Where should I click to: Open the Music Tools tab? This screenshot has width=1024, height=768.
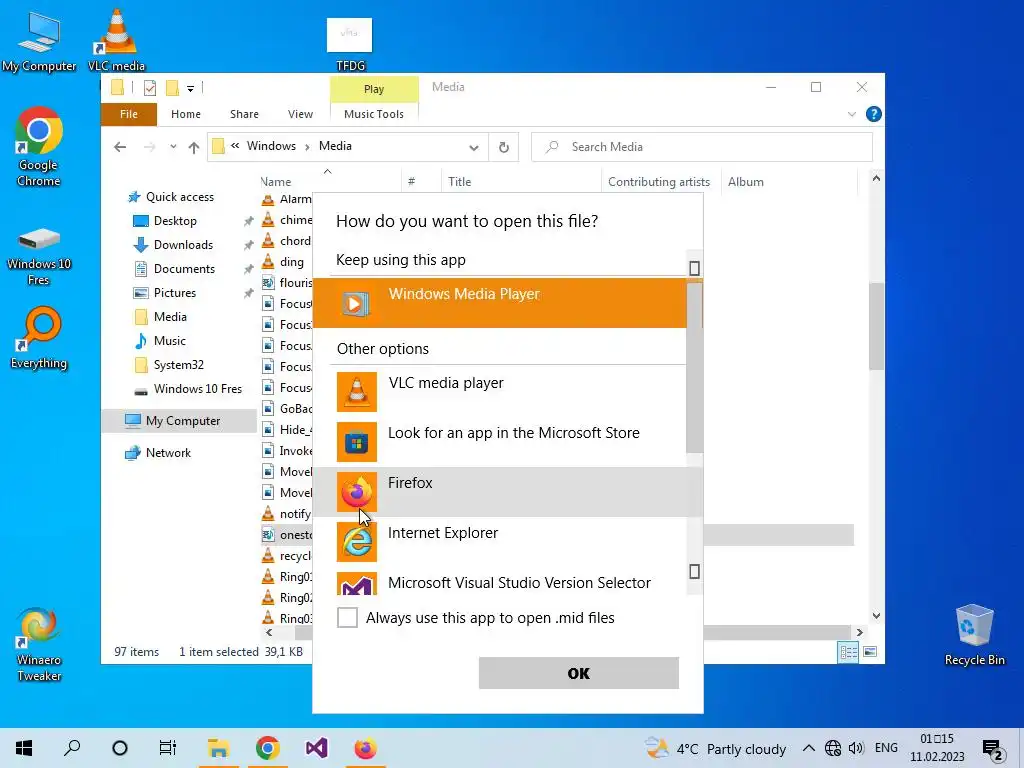coord(374,114)
